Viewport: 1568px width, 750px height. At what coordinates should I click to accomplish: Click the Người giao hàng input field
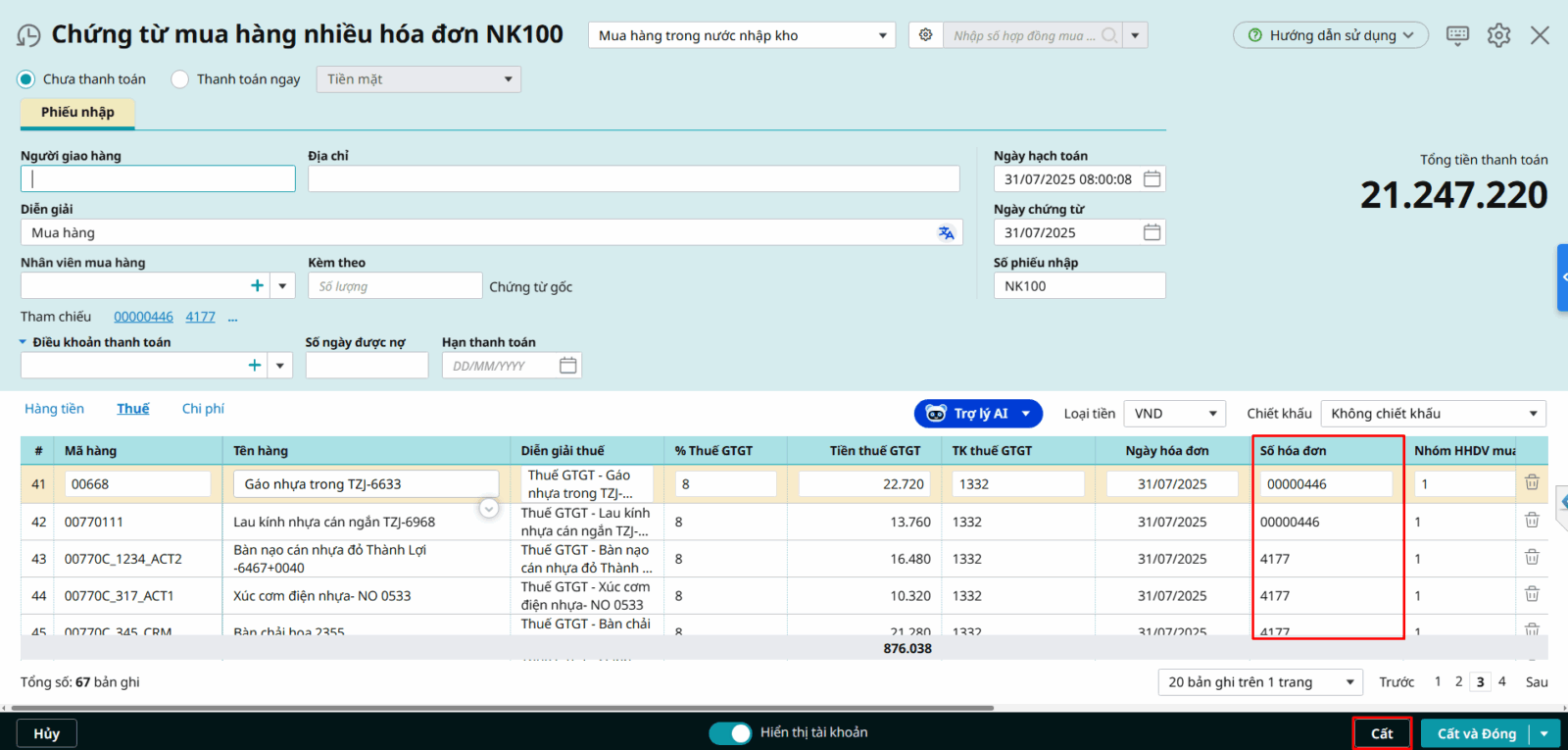point(158,178)
